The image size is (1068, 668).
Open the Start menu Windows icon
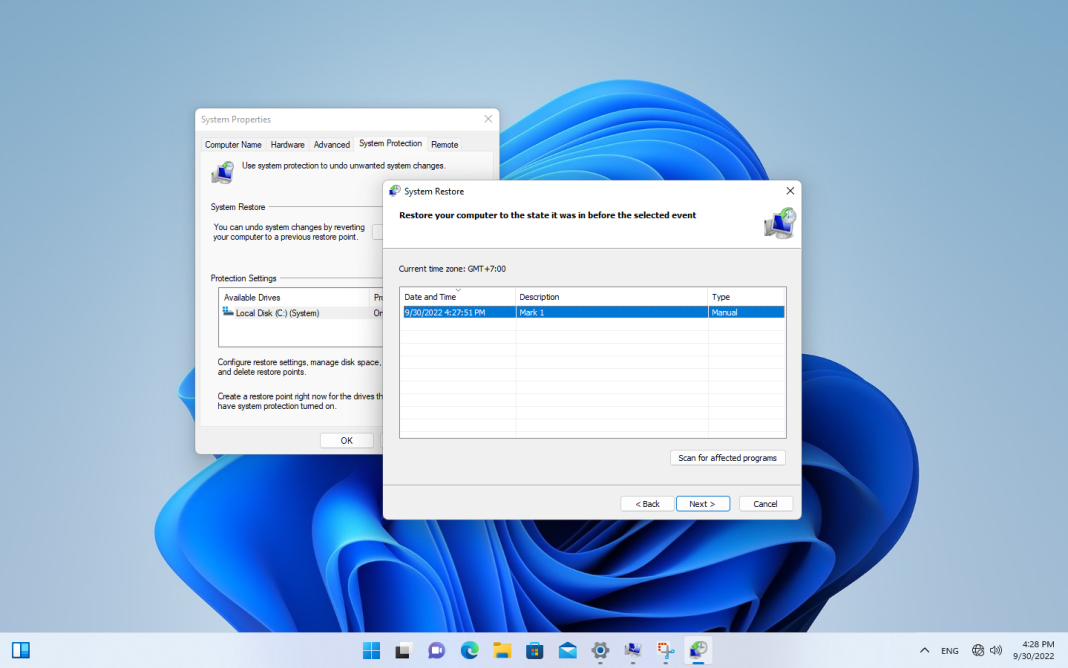click(x=371, y=650)
